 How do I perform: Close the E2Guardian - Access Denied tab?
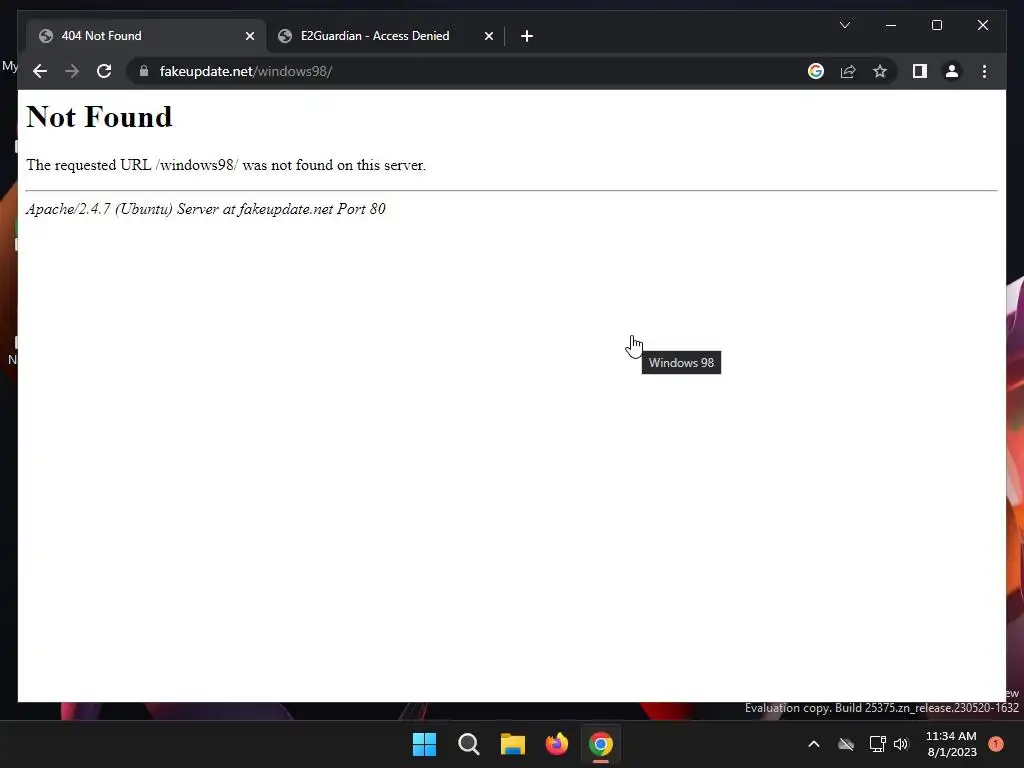click(488, 36)
